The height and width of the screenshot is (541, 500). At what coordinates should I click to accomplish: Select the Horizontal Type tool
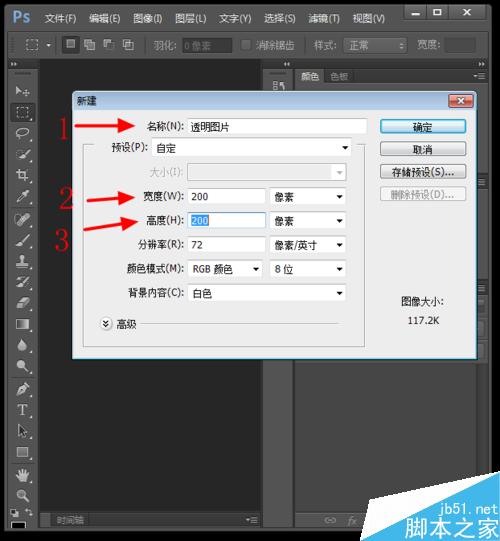pos(22,410)
